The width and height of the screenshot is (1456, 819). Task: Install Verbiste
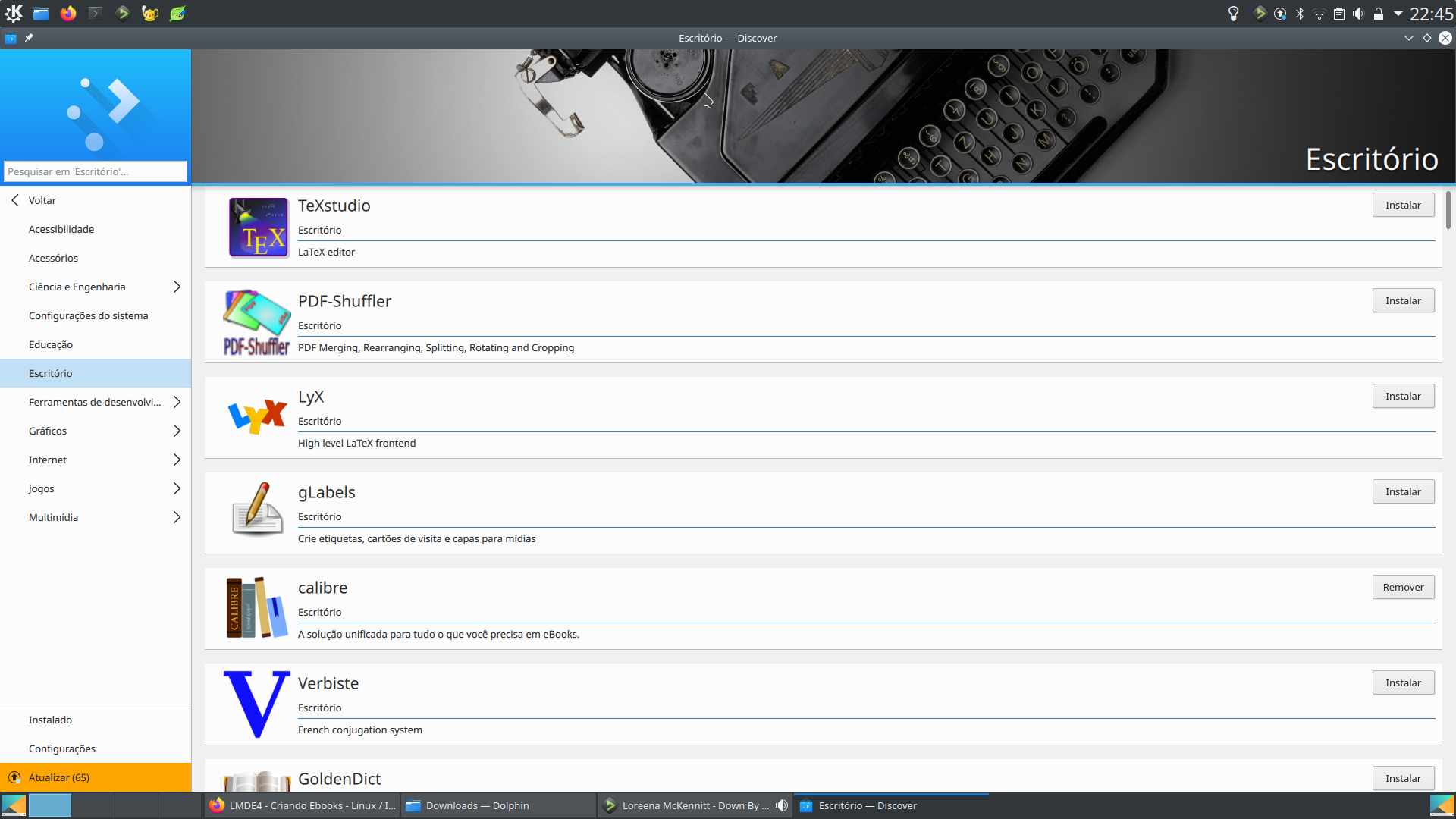click(1403, 682)
